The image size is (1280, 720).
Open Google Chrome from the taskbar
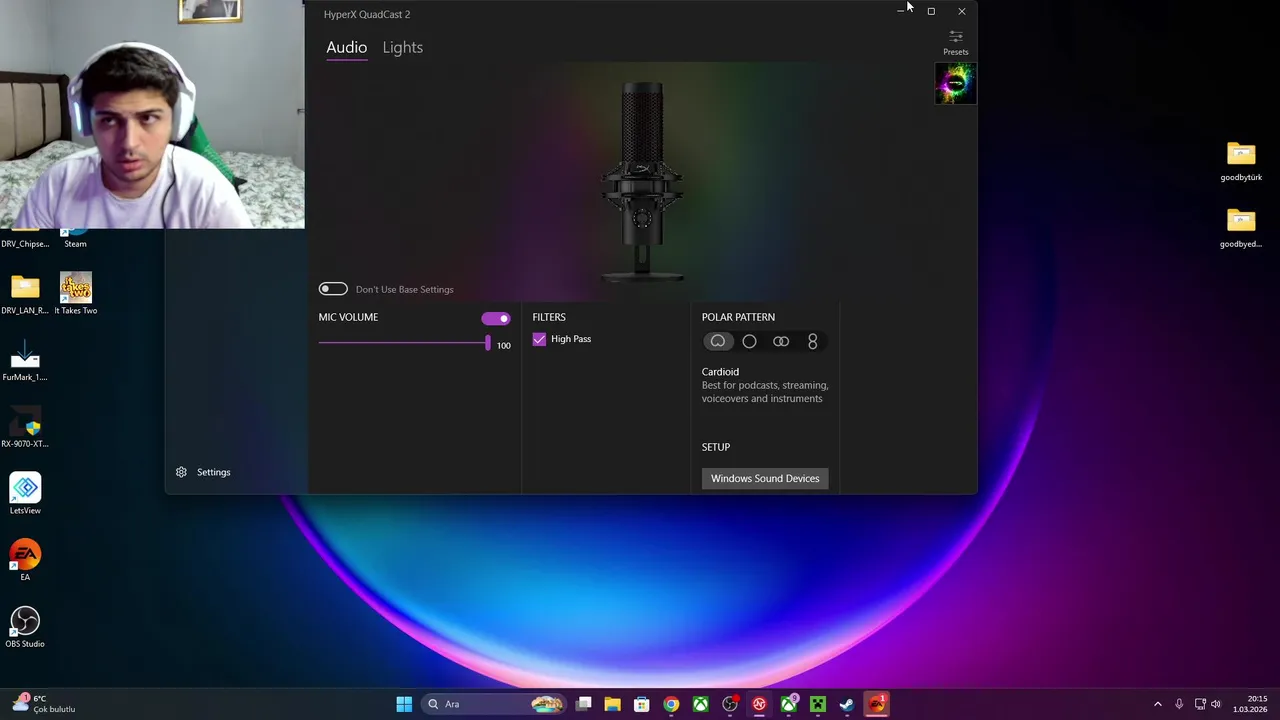pyautogui.click(x=671, y=704)
